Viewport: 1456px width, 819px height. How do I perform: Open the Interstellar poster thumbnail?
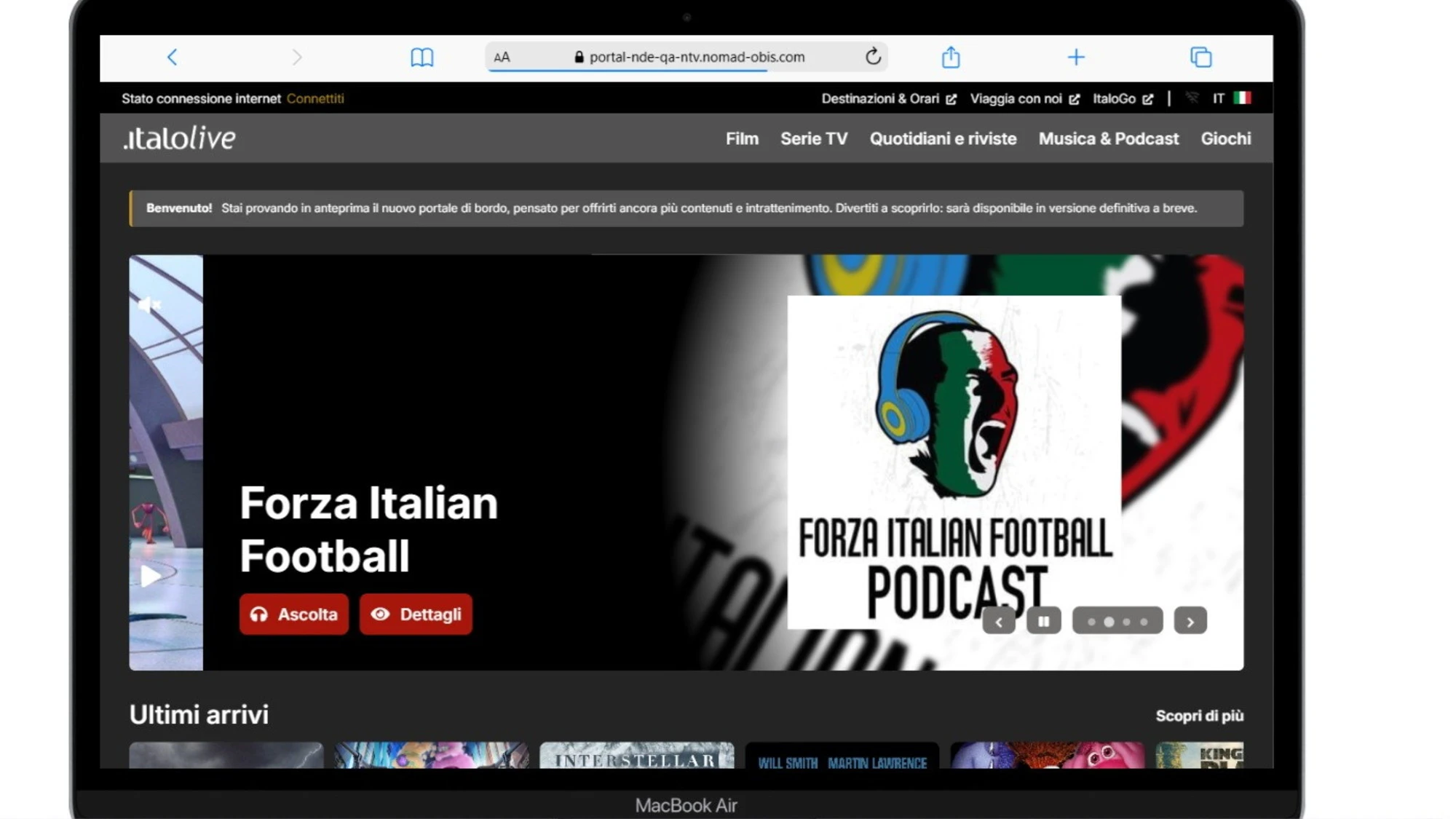point(637,755)
